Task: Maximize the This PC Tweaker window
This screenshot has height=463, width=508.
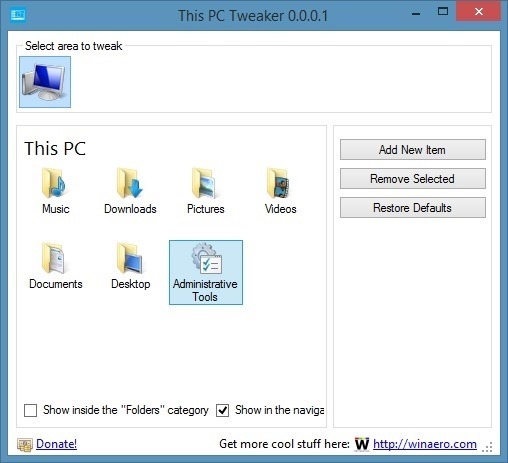Action: (x=443, y=12)
